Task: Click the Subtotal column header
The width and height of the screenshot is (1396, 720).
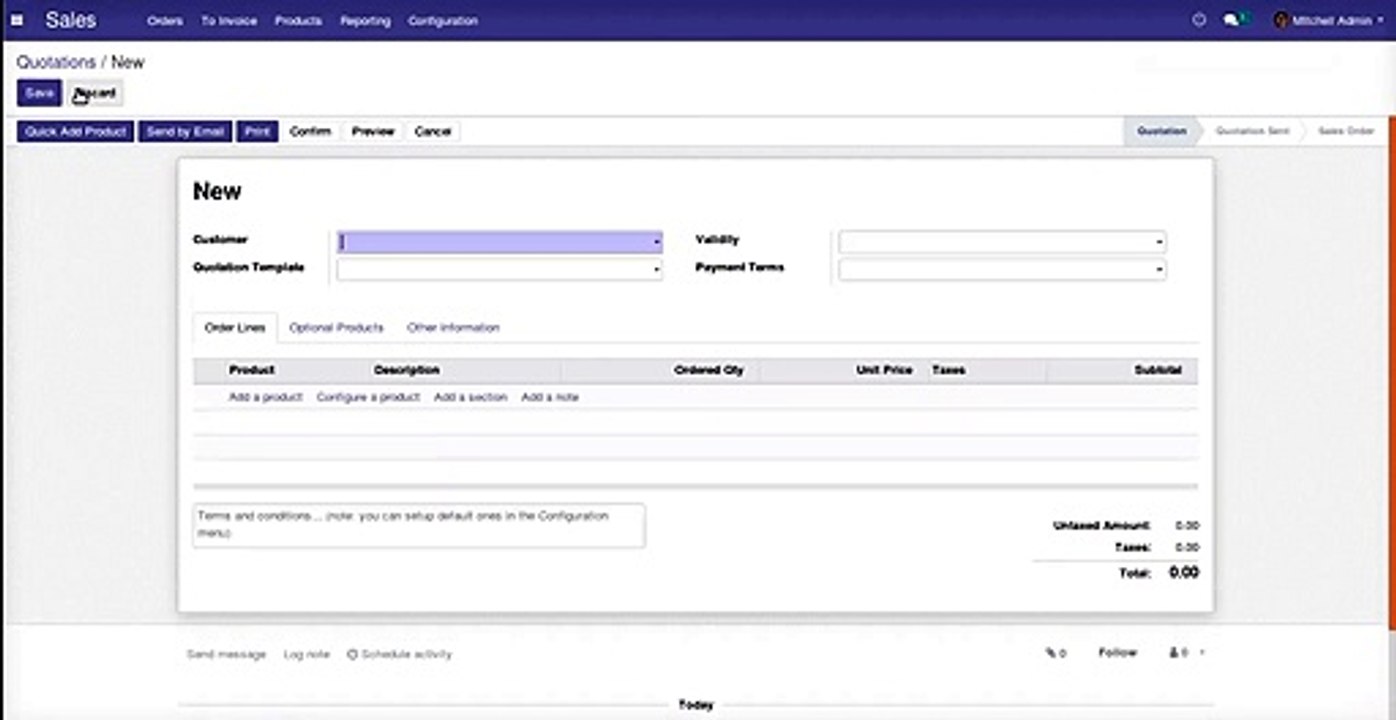Action: 1158,370
